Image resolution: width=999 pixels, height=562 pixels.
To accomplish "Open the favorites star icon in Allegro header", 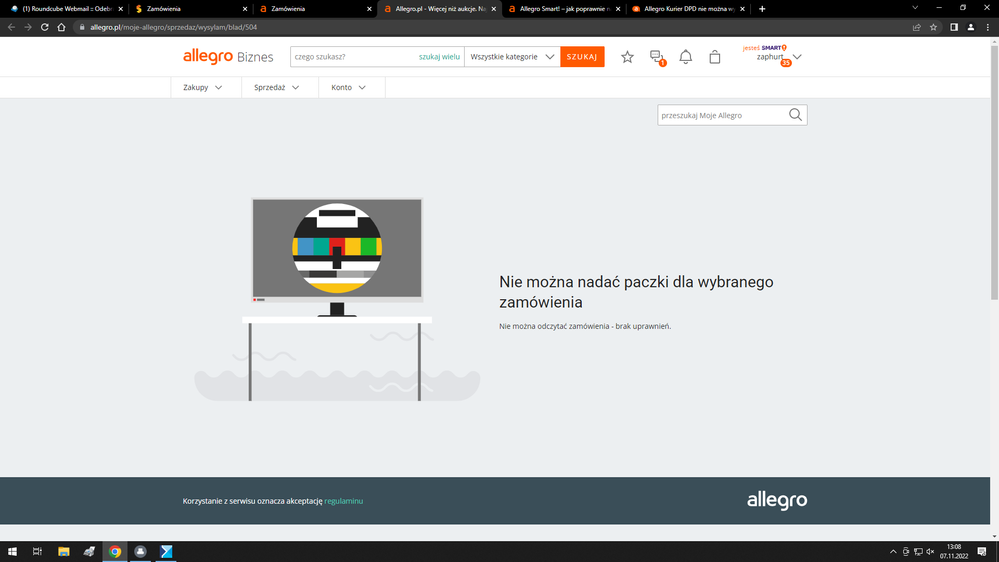I will coord(628,57).
